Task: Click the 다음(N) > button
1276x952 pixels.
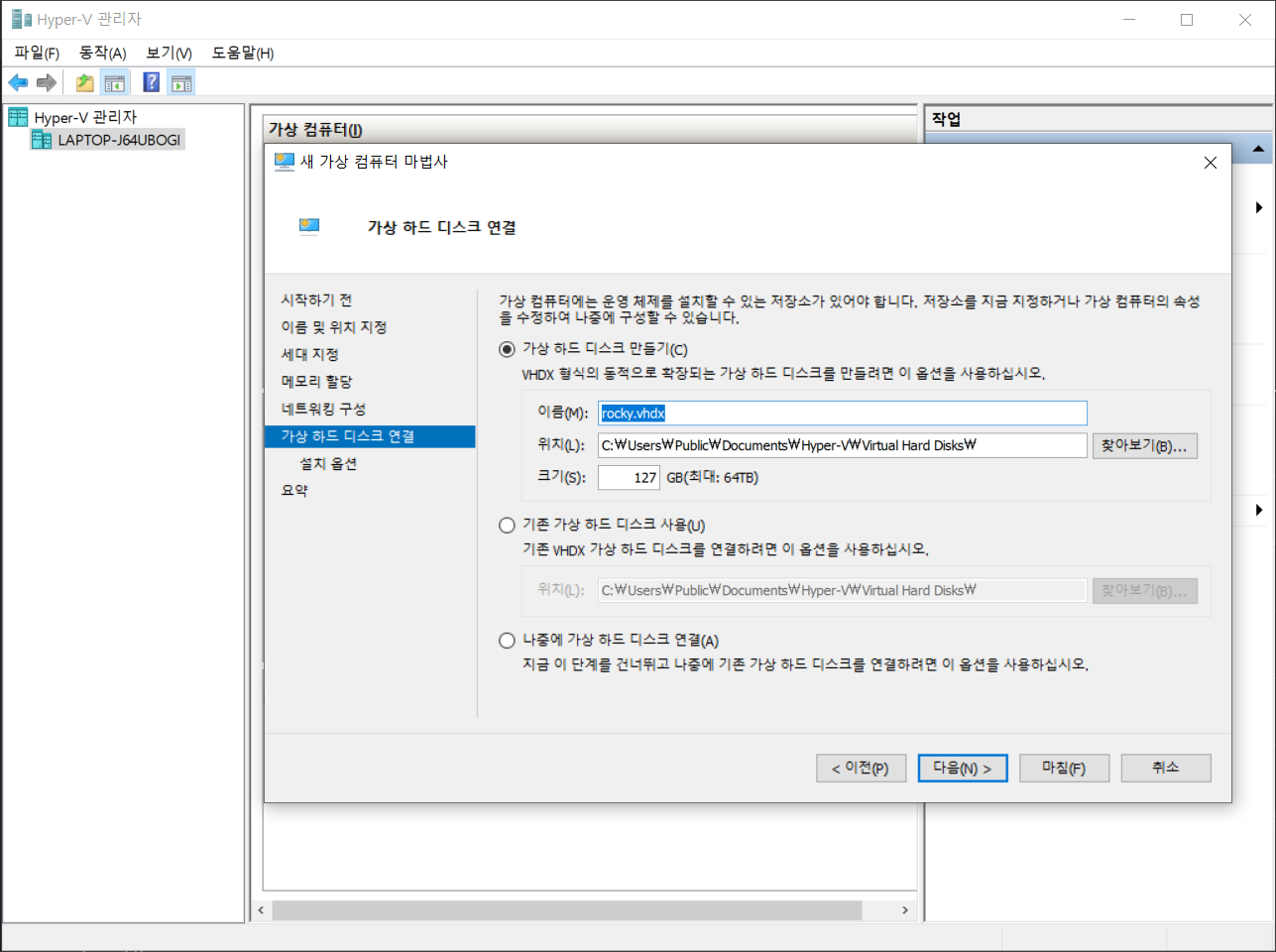Action: (963, 769)
